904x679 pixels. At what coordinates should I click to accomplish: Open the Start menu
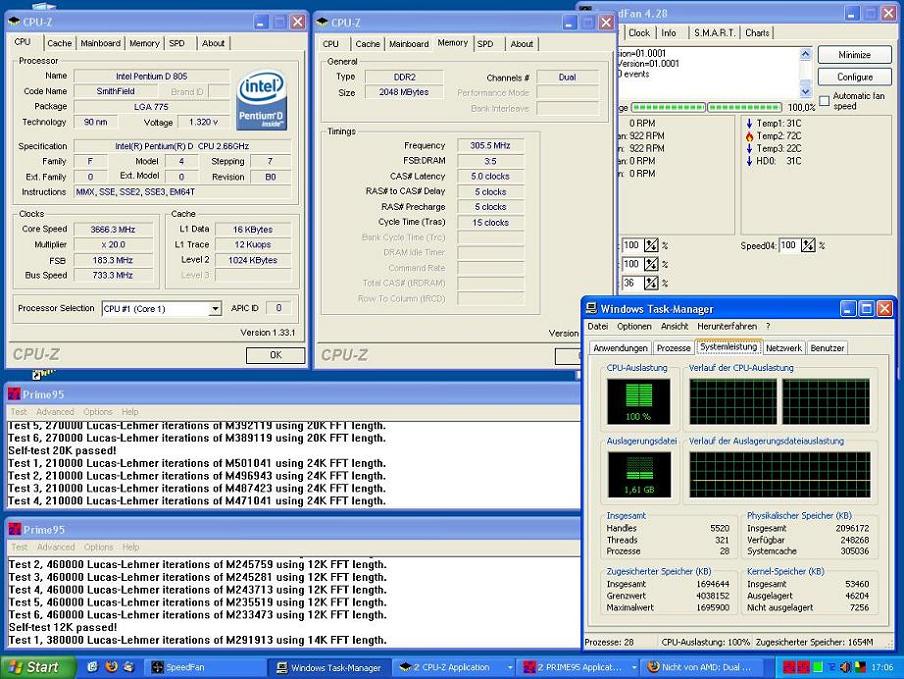(x=38, y=667)
